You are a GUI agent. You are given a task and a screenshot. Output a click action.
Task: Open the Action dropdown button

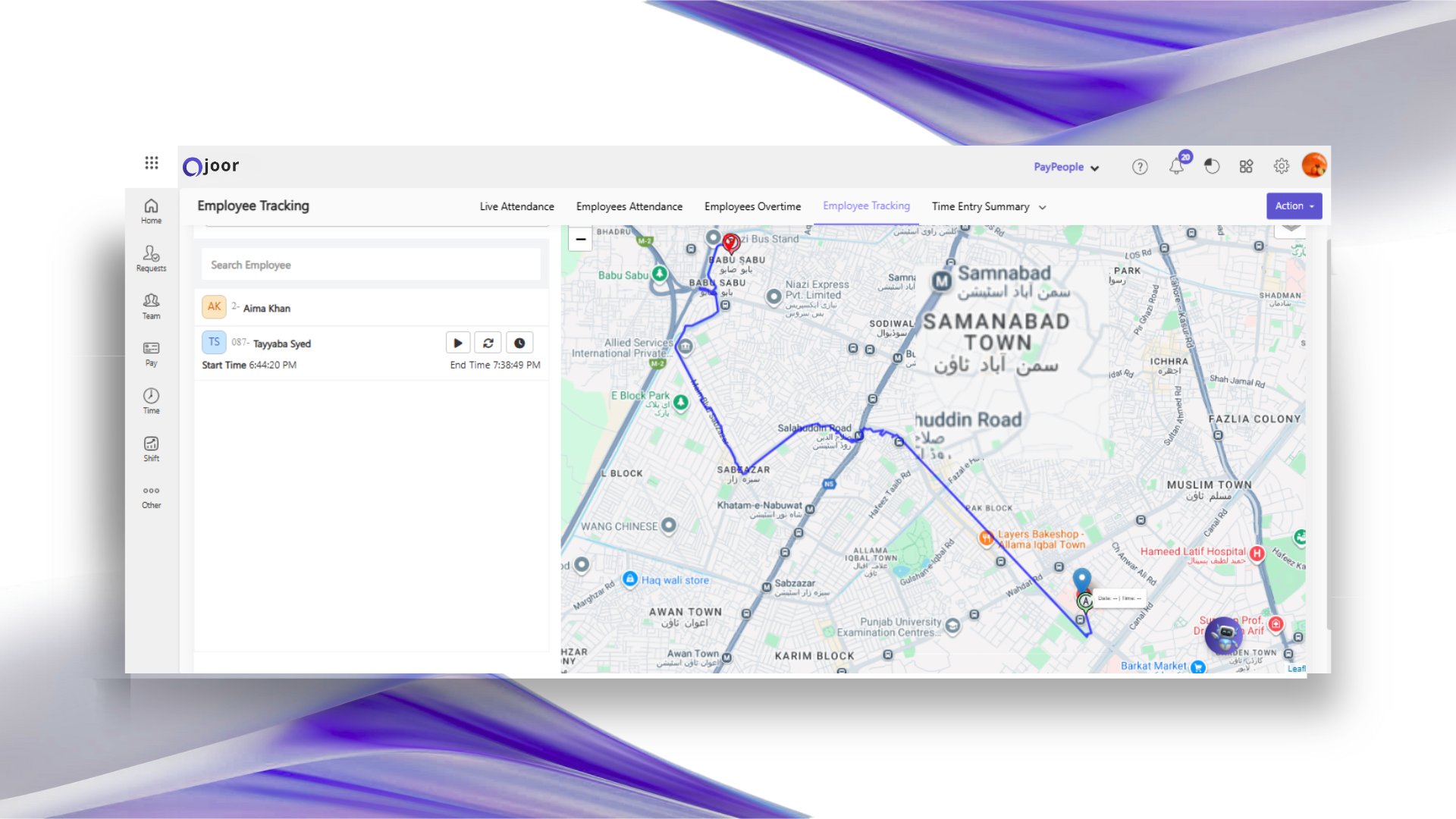click(1294, 206)
